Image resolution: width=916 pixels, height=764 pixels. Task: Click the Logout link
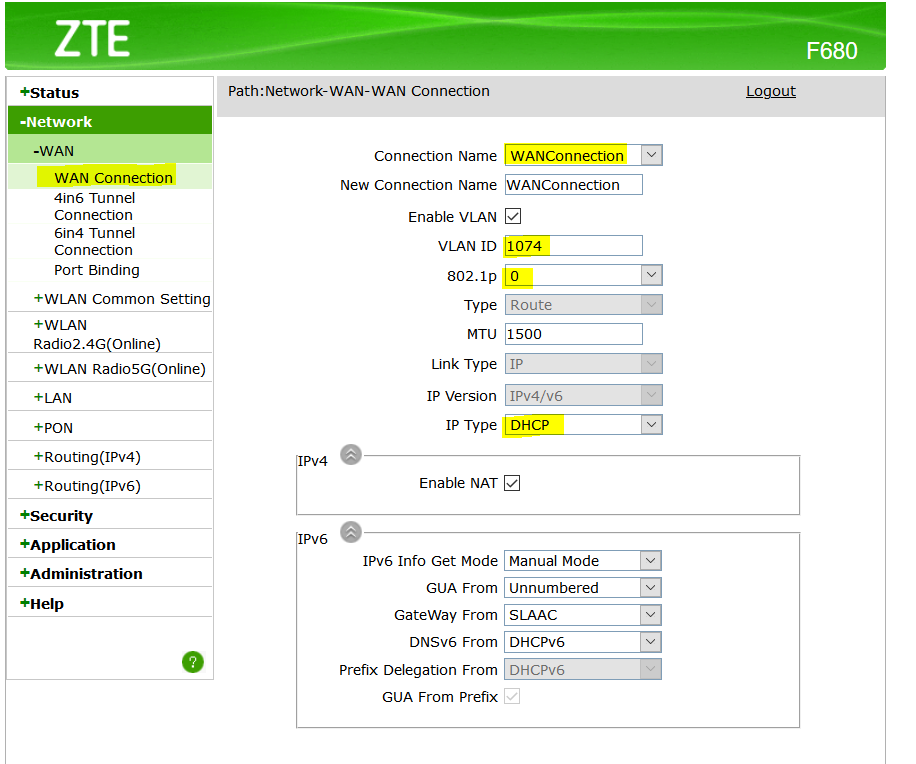771,91
